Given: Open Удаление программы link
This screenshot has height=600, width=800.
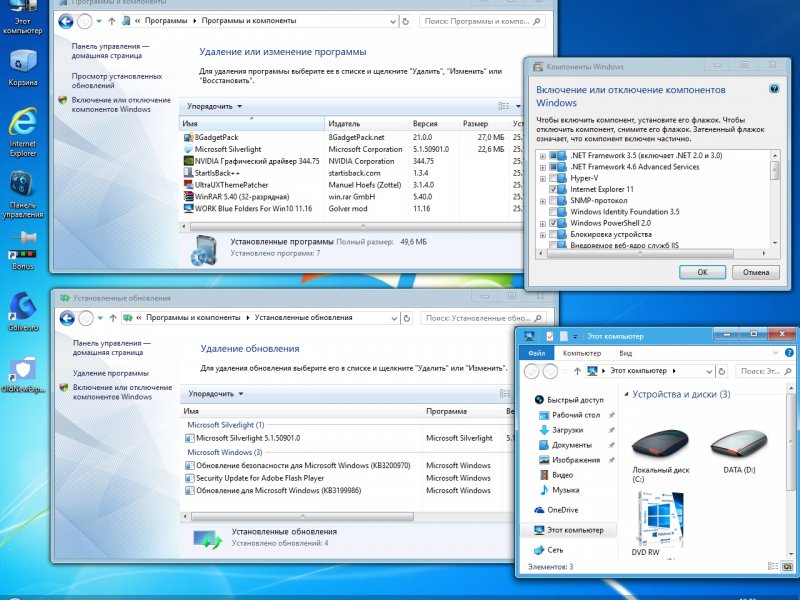Looking at the screenshot, I should click(111, 373).
